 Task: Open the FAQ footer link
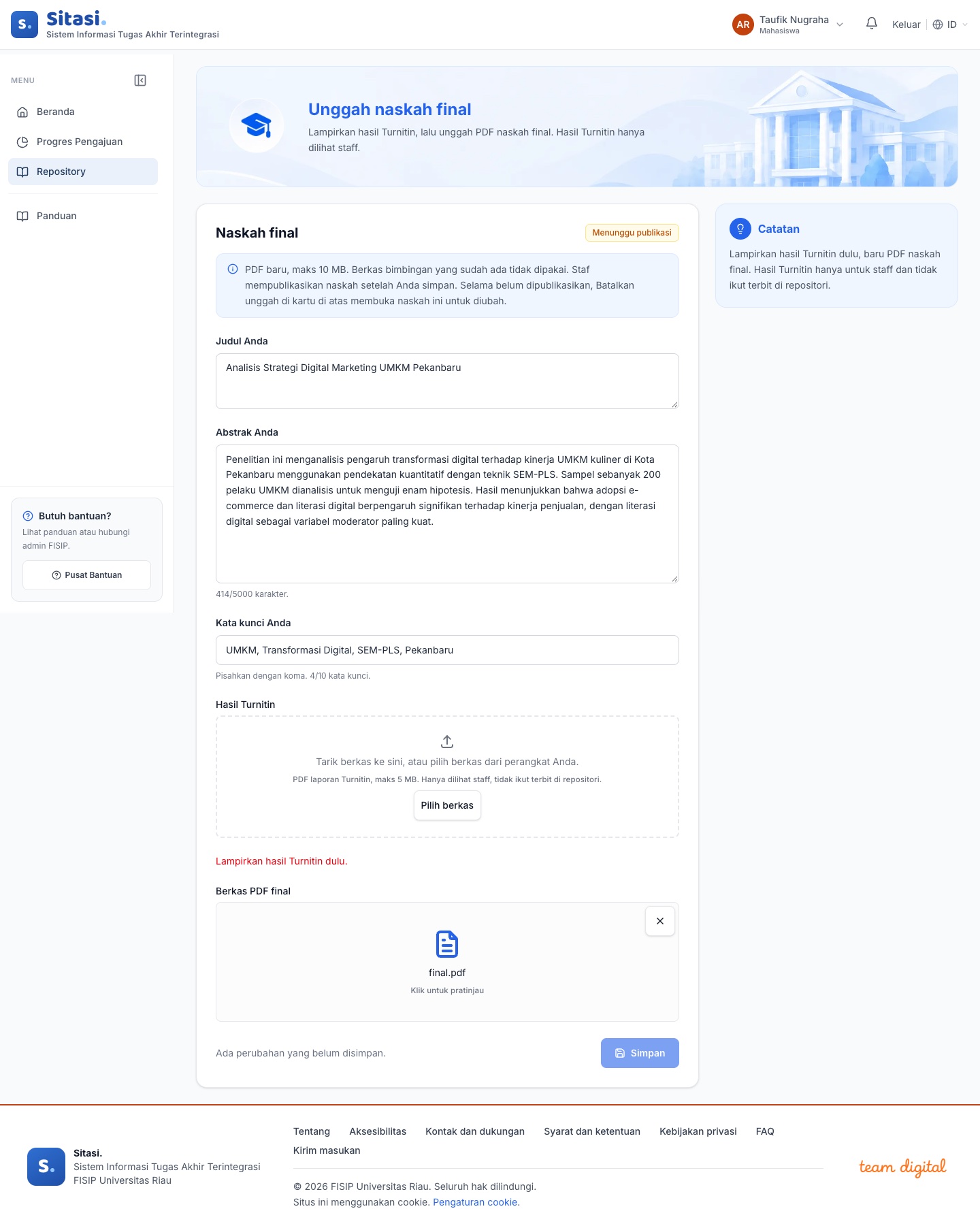765,1131
